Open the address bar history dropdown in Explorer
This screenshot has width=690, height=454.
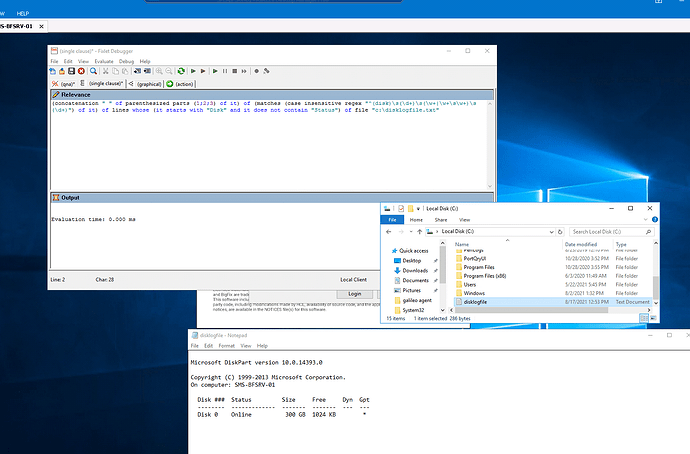coord(551,232)
